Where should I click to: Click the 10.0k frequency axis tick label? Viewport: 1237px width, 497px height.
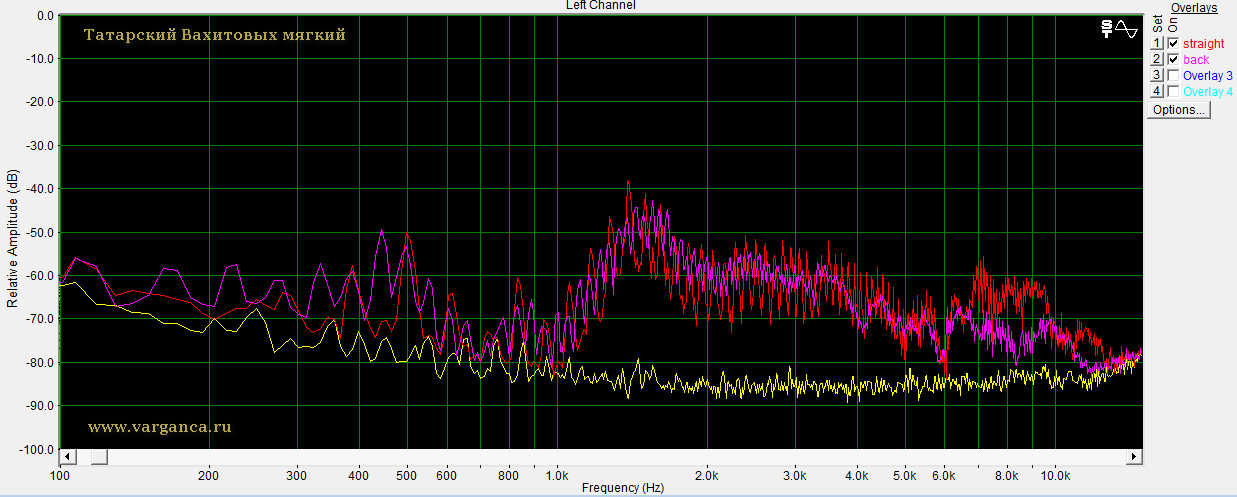(x=1057, y=475)
